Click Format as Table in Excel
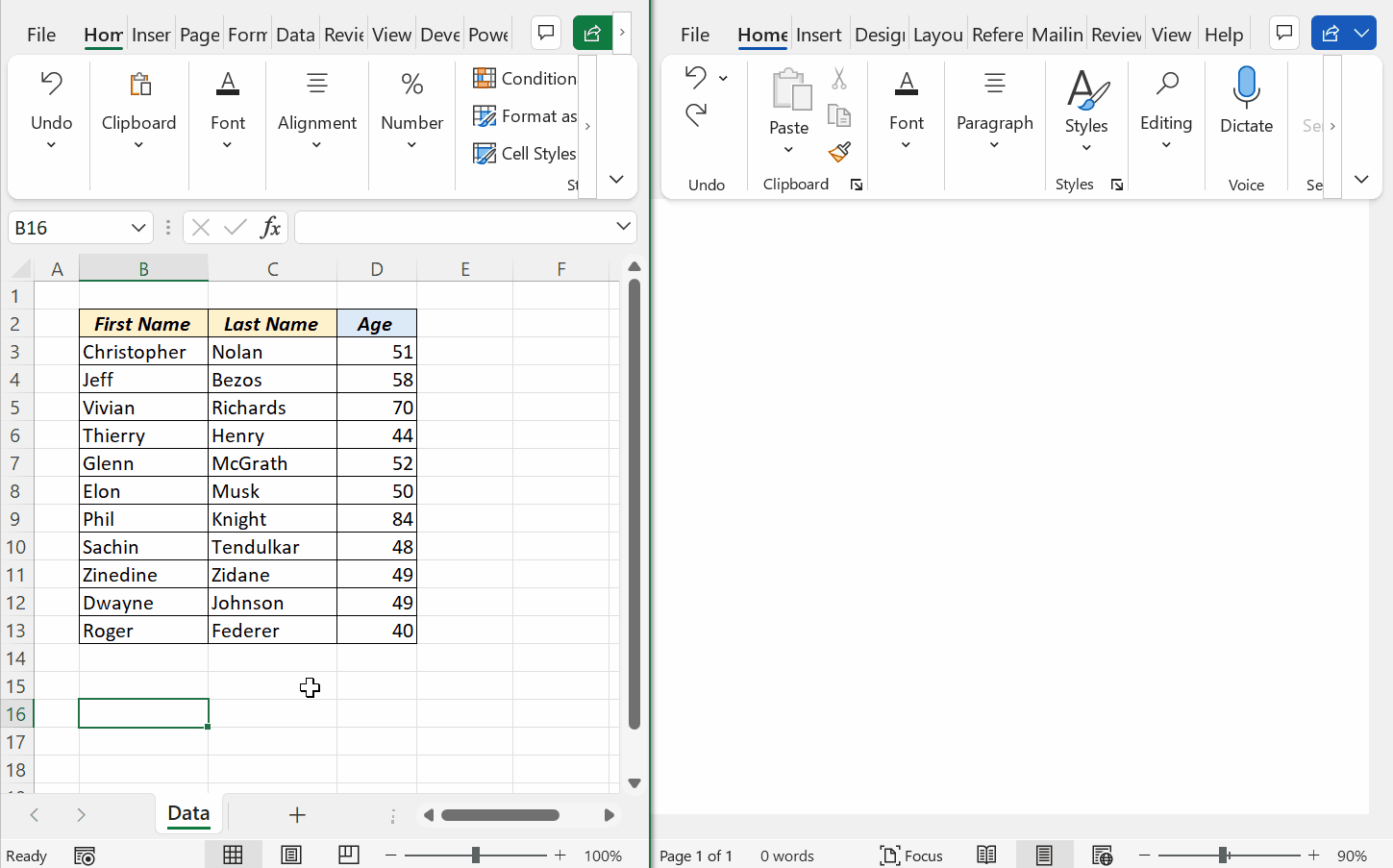This screenshot has height=868, width=1393. (524, 115)
